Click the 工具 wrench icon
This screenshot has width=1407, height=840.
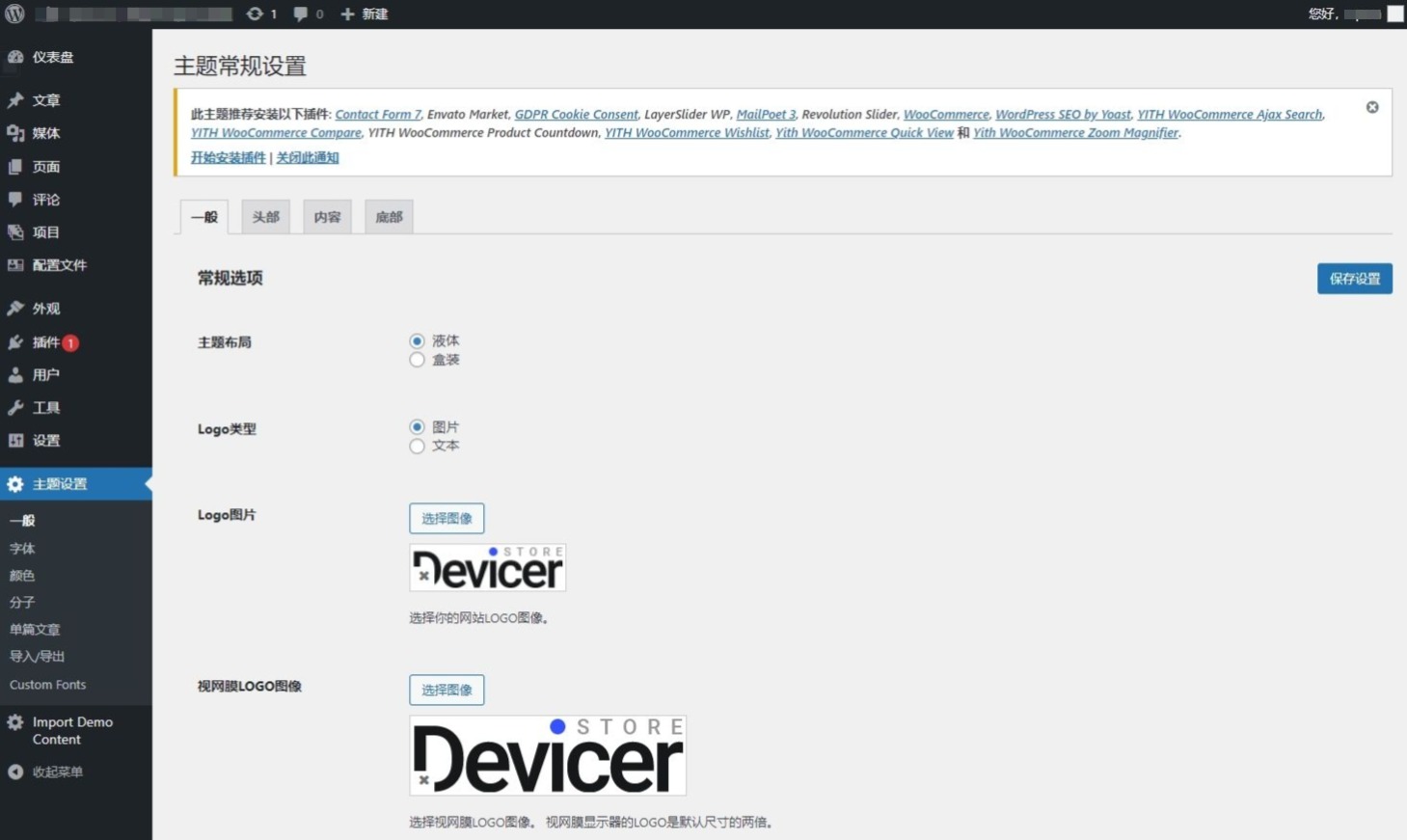(x=15, y=408)
